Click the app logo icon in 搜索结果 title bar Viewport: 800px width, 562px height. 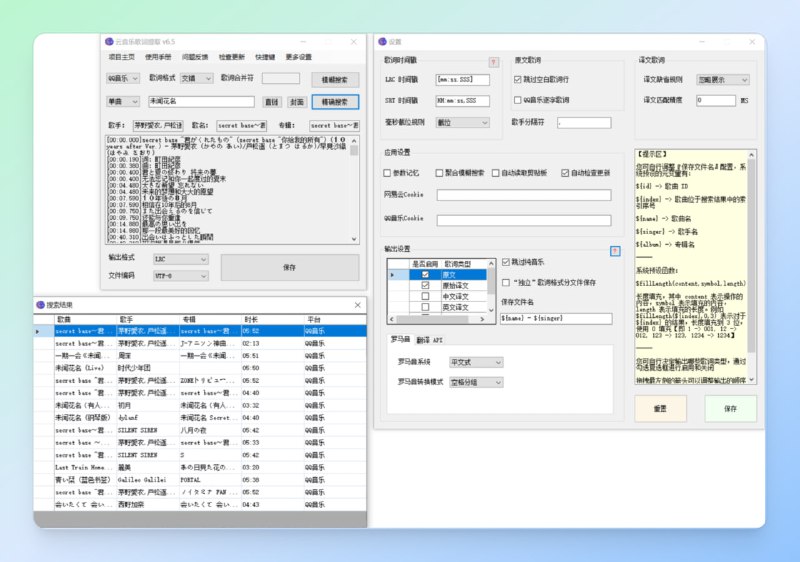pos(40,305)
